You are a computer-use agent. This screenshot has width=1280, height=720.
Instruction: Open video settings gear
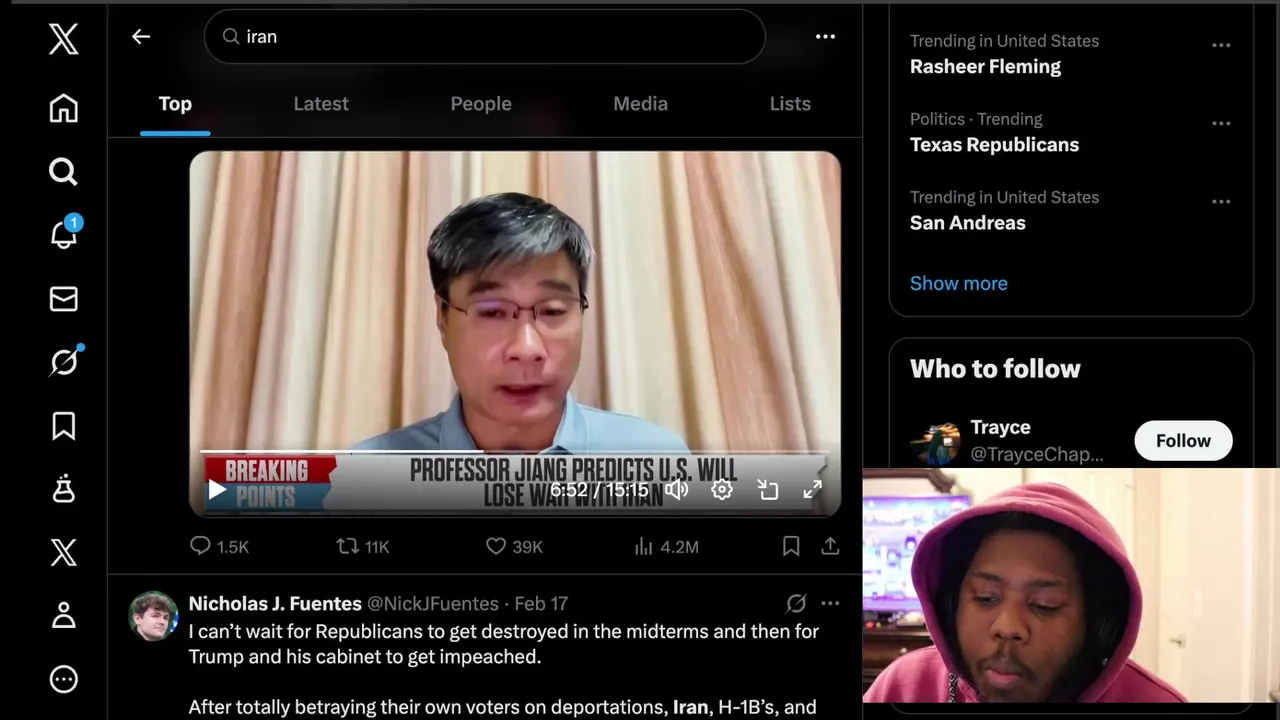[x=722, y=490]
